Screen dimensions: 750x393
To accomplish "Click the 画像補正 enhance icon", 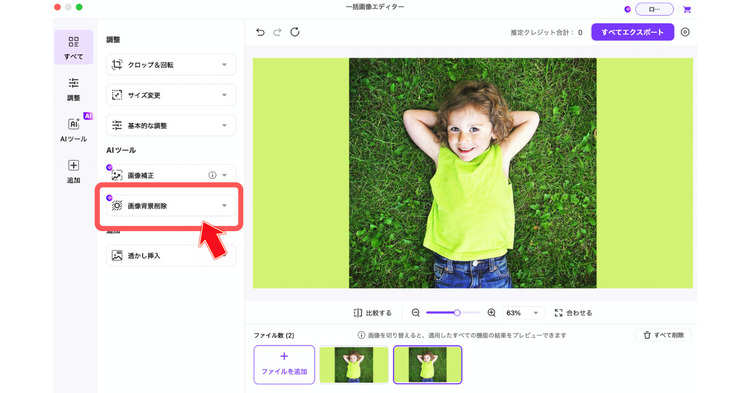I will [x=117, y=175].
